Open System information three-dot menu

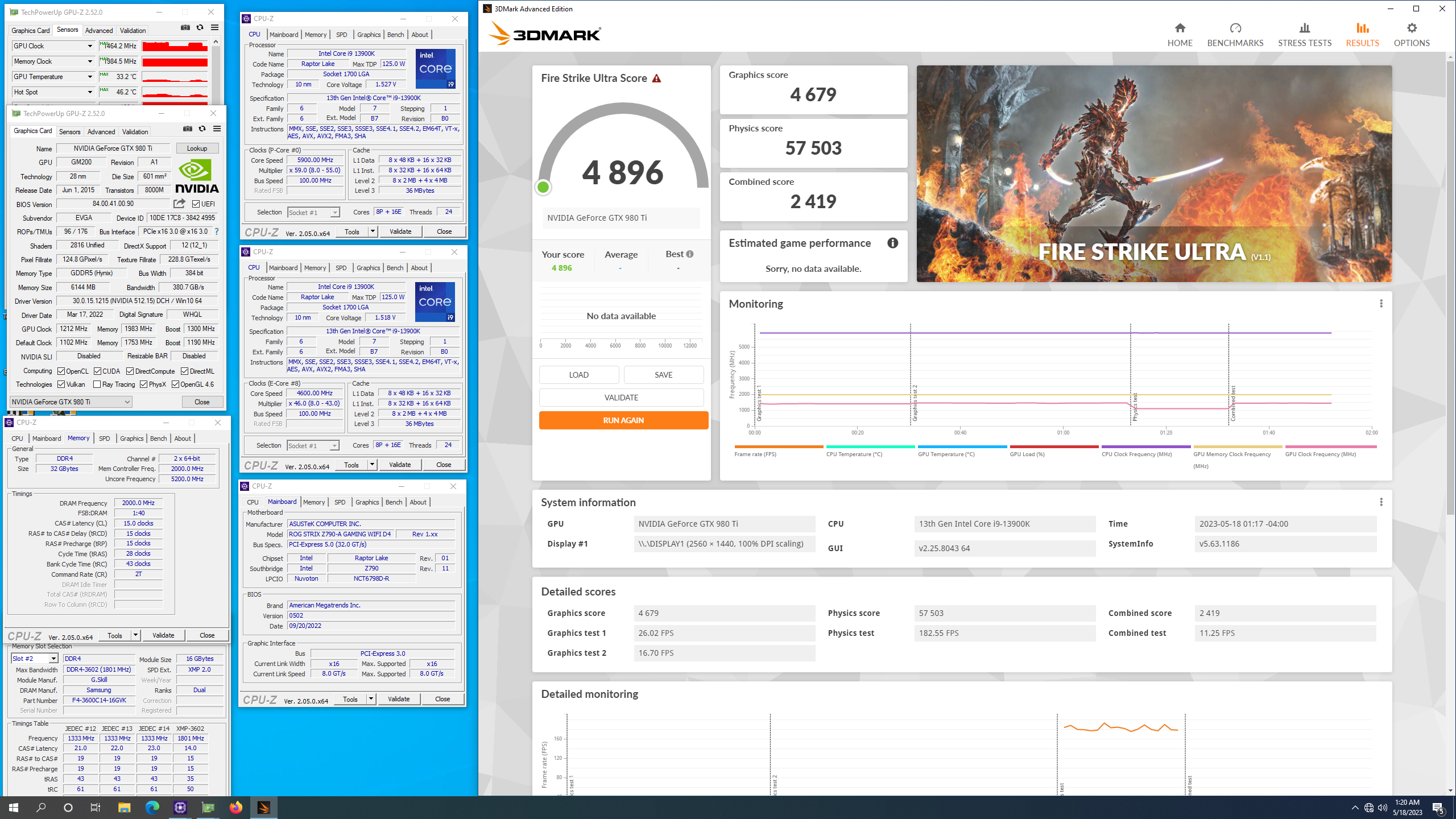pyautogui.click(x=1381, y=502)
